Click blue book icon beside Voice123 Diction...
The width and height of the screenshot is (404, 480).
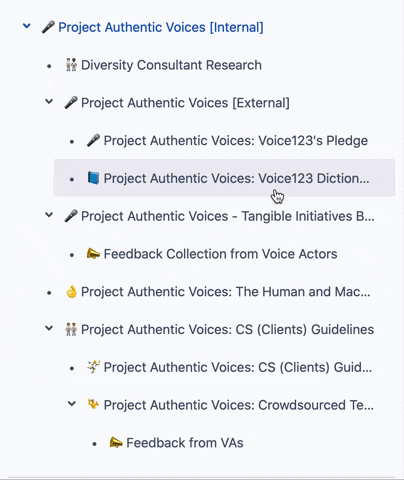point(93,178)
